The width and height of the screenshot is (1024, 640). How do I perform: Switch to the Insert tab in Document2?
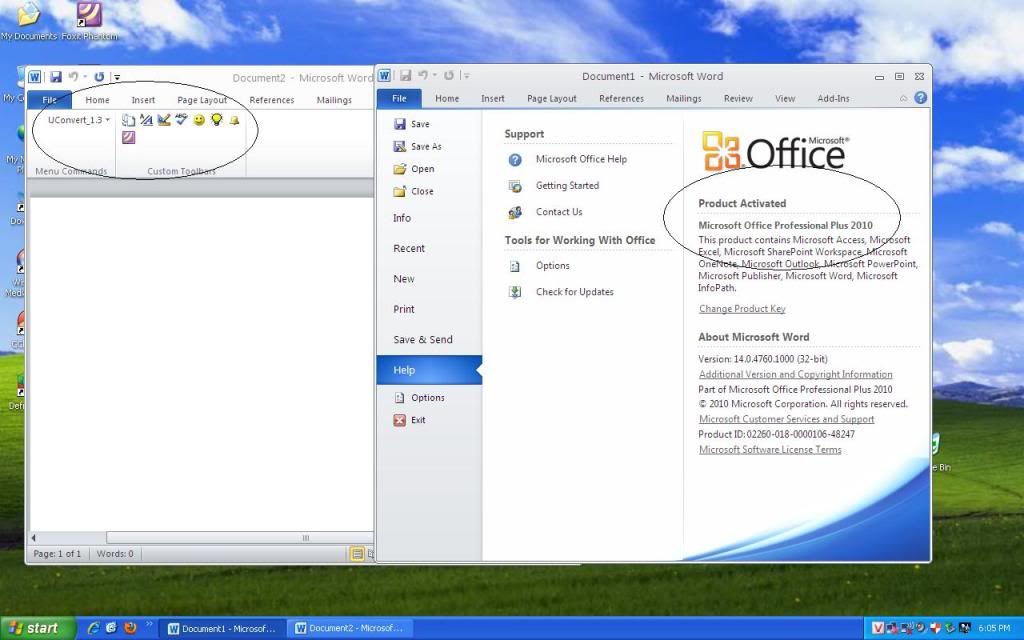click(x=143, y=100)
